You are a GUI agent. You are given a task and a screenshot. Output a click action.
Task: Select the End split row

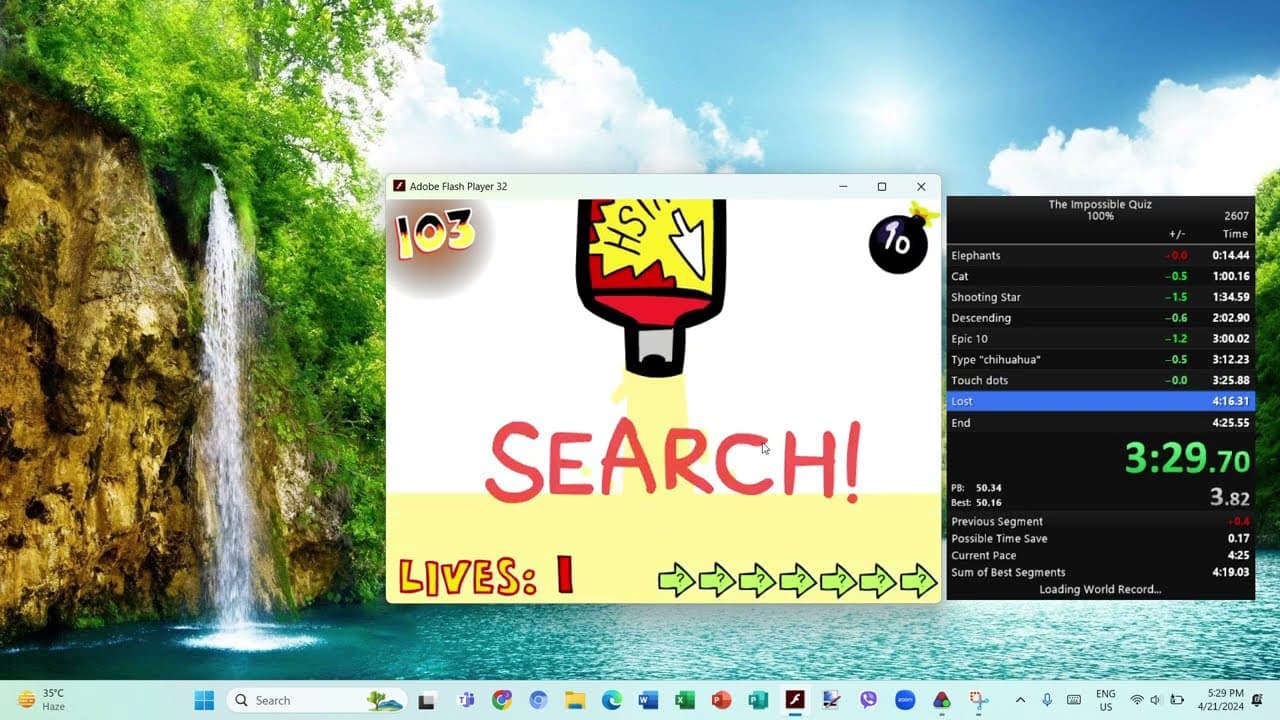click(x=1100, y=422)
